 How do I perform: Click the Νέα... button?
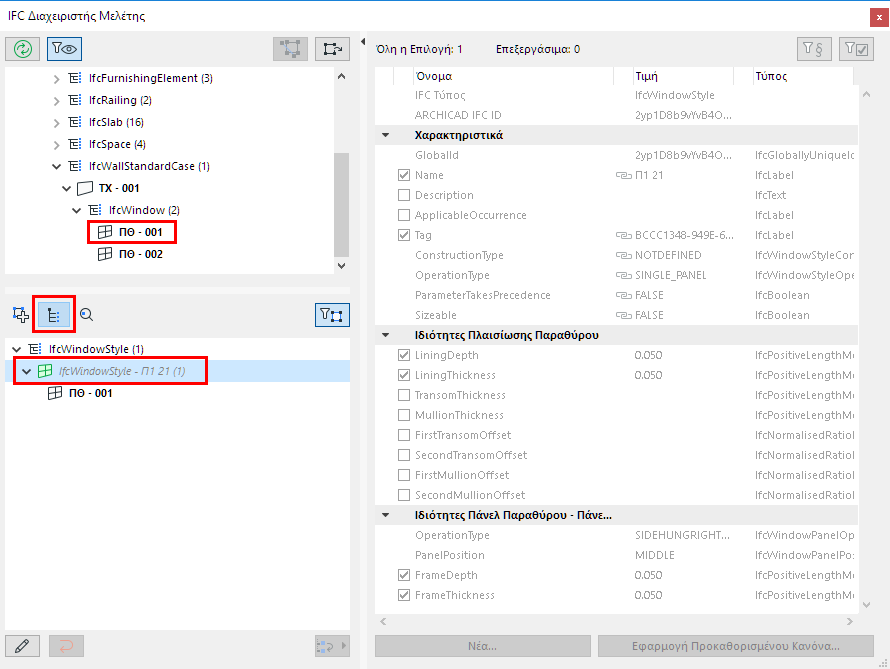click(482, 646)
